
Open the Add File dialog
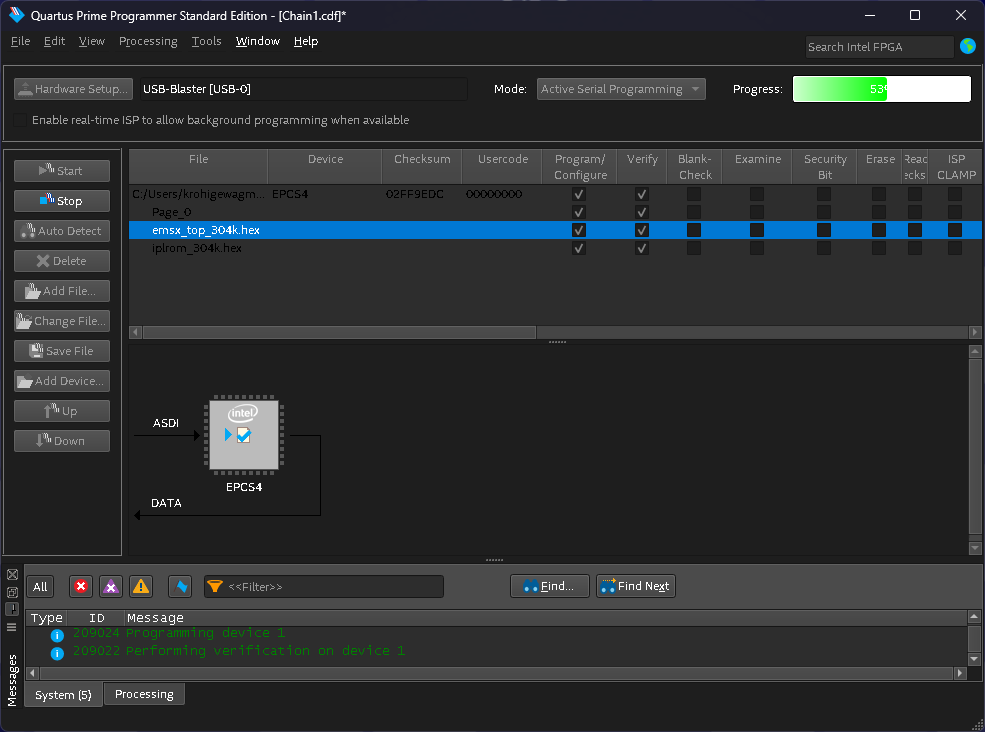pyautogui.click(x=62, y=291)
